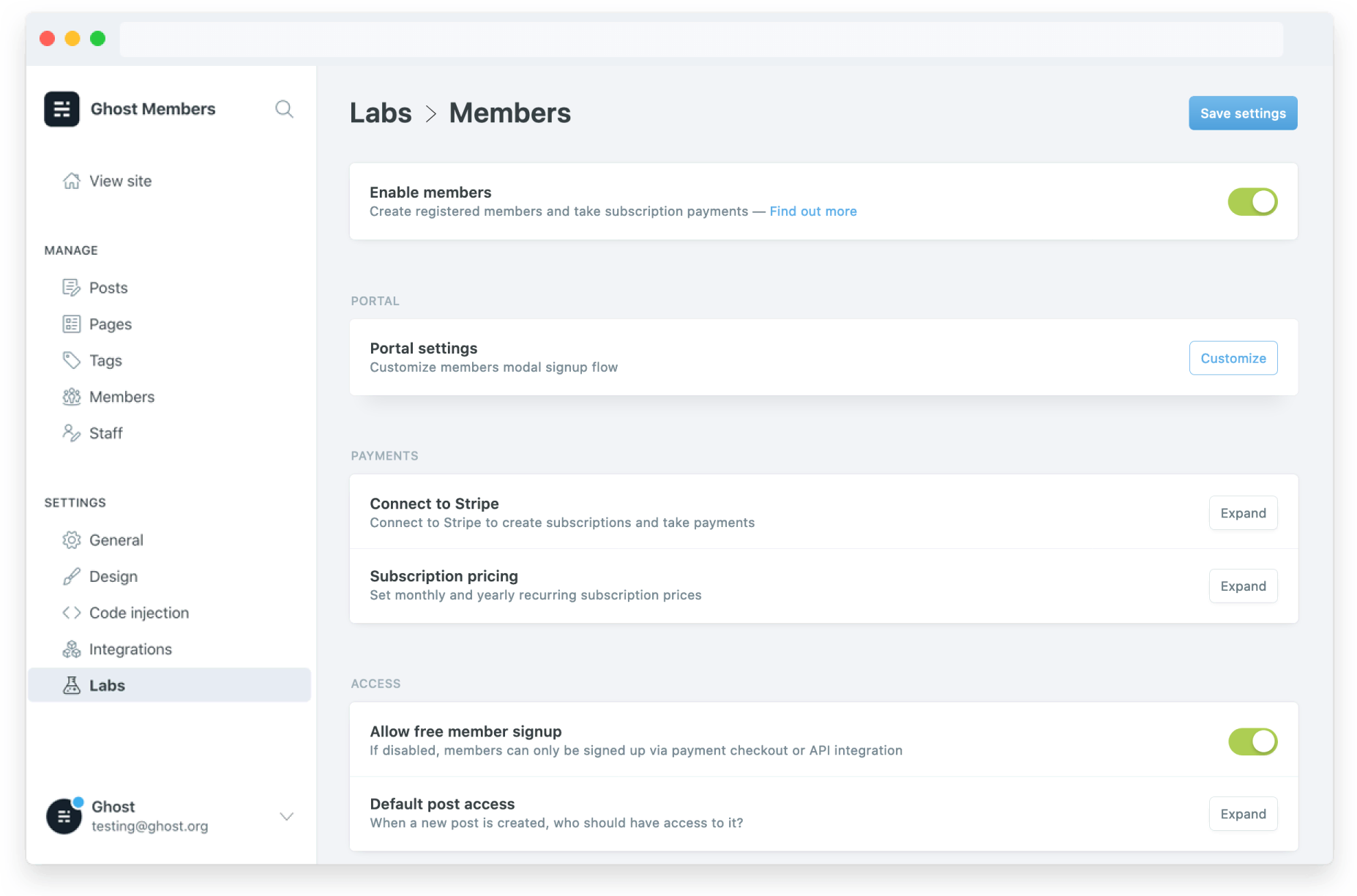Select the Code injection icon

click(72, 613)
